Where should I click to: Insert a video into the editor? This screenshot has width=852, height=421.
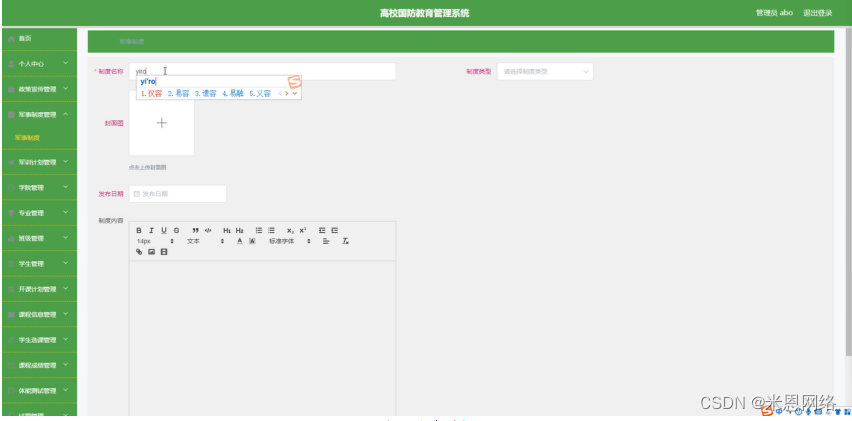[164, 252]
